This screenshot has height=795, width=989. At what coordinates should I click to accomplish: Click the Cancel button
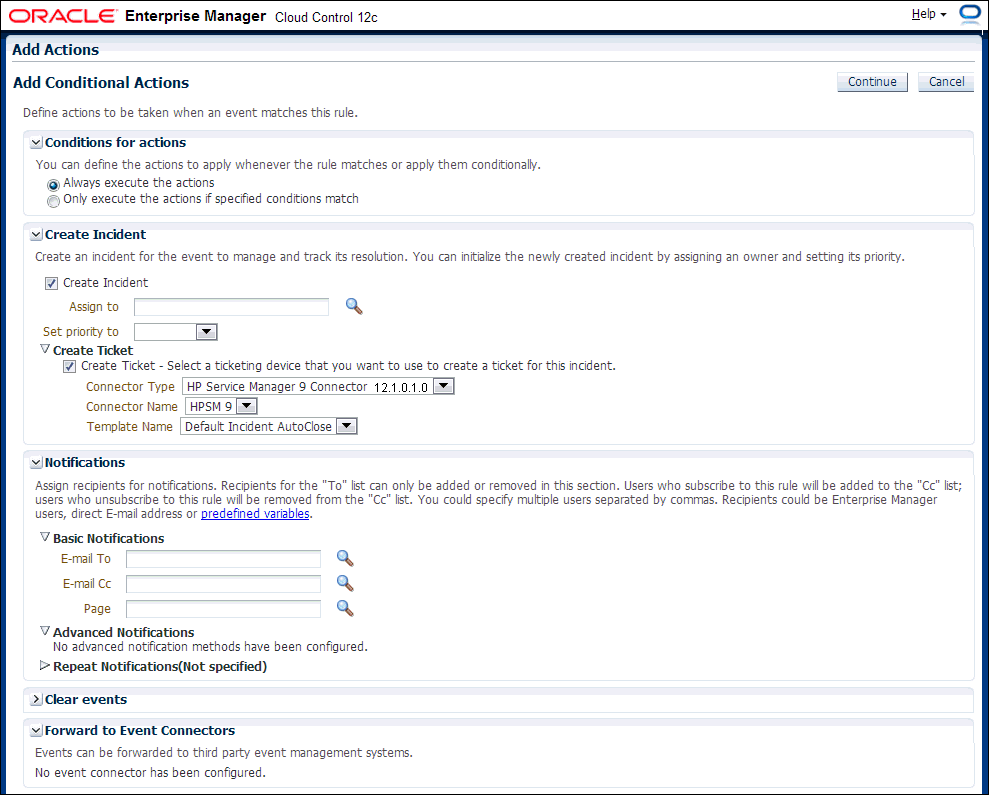(946, 82)
